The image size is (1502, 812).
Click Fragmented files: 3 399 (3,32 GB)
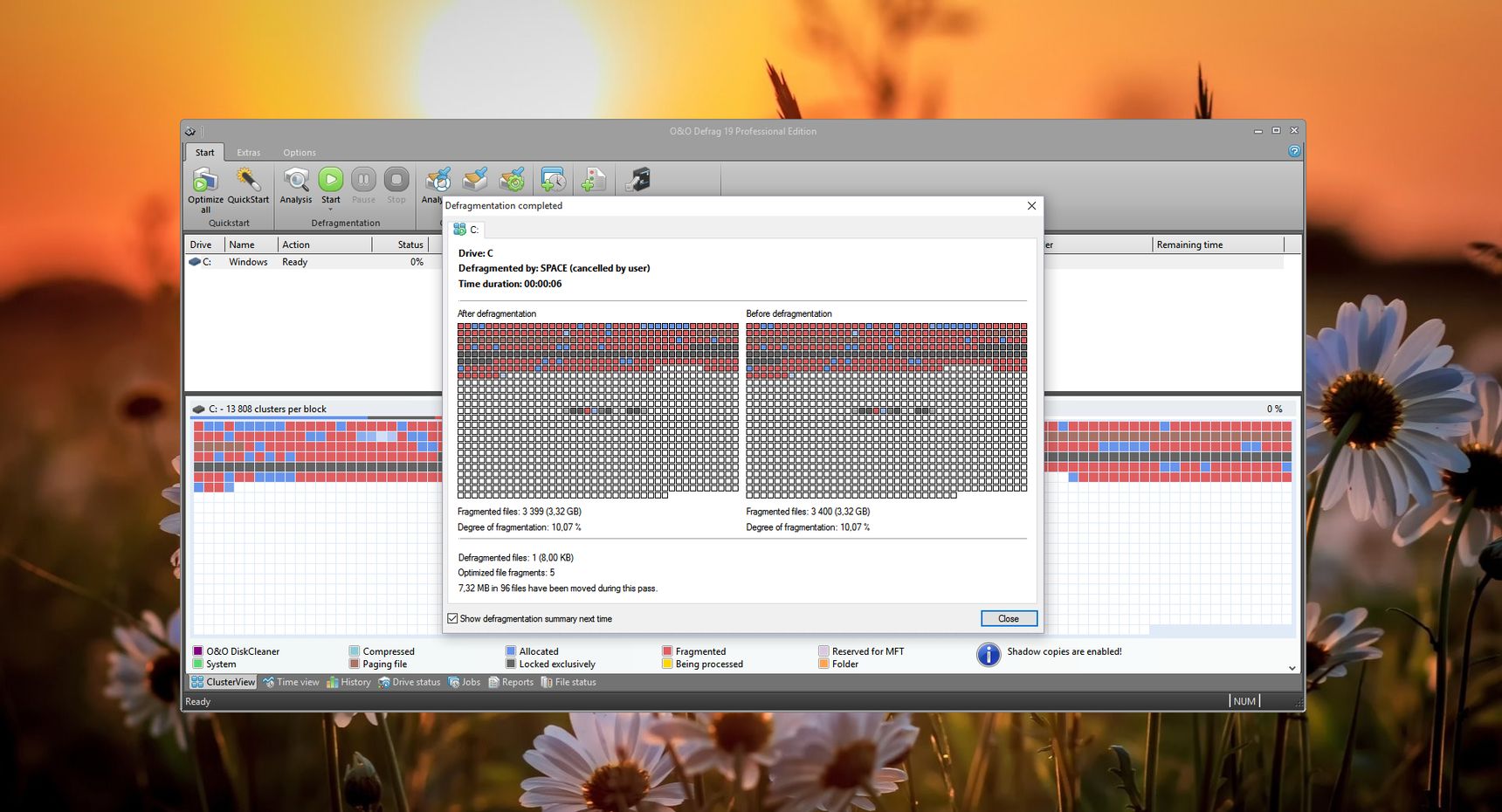[520, 512]
